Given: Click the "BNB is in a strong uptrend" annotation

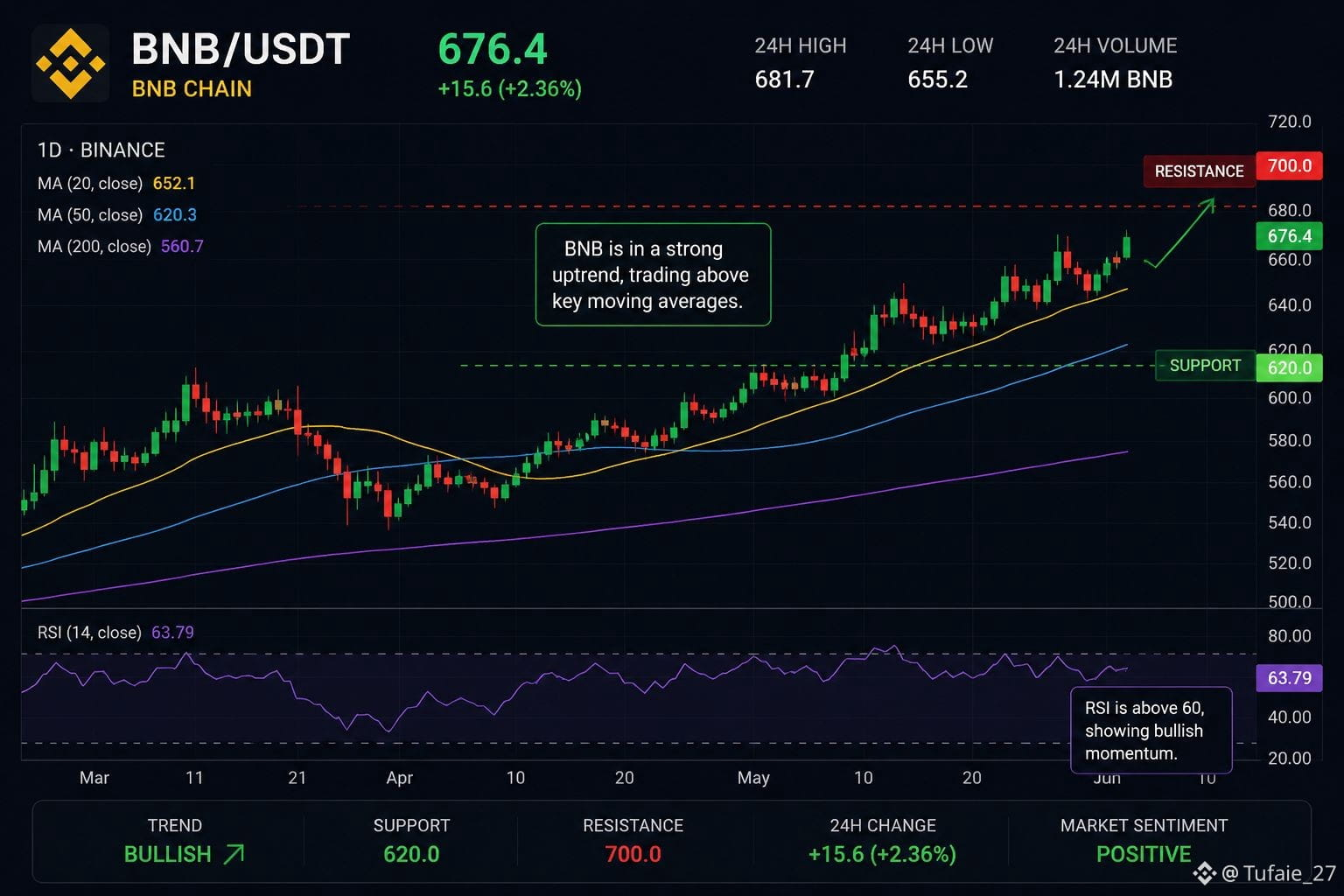Looking at the screenshot, I should pos(653,275).
